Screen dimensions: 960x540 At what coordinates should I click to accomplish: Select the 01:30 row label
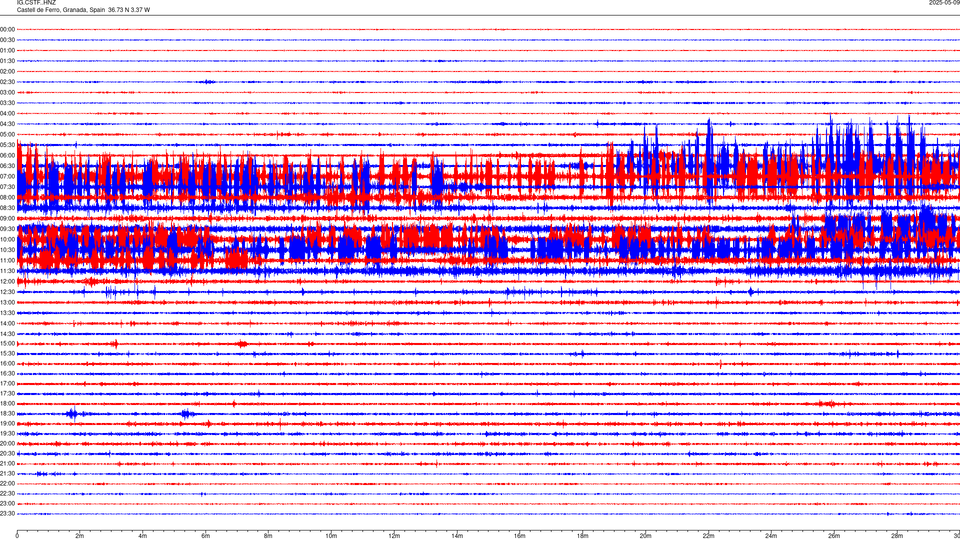(x=7, y=61)
